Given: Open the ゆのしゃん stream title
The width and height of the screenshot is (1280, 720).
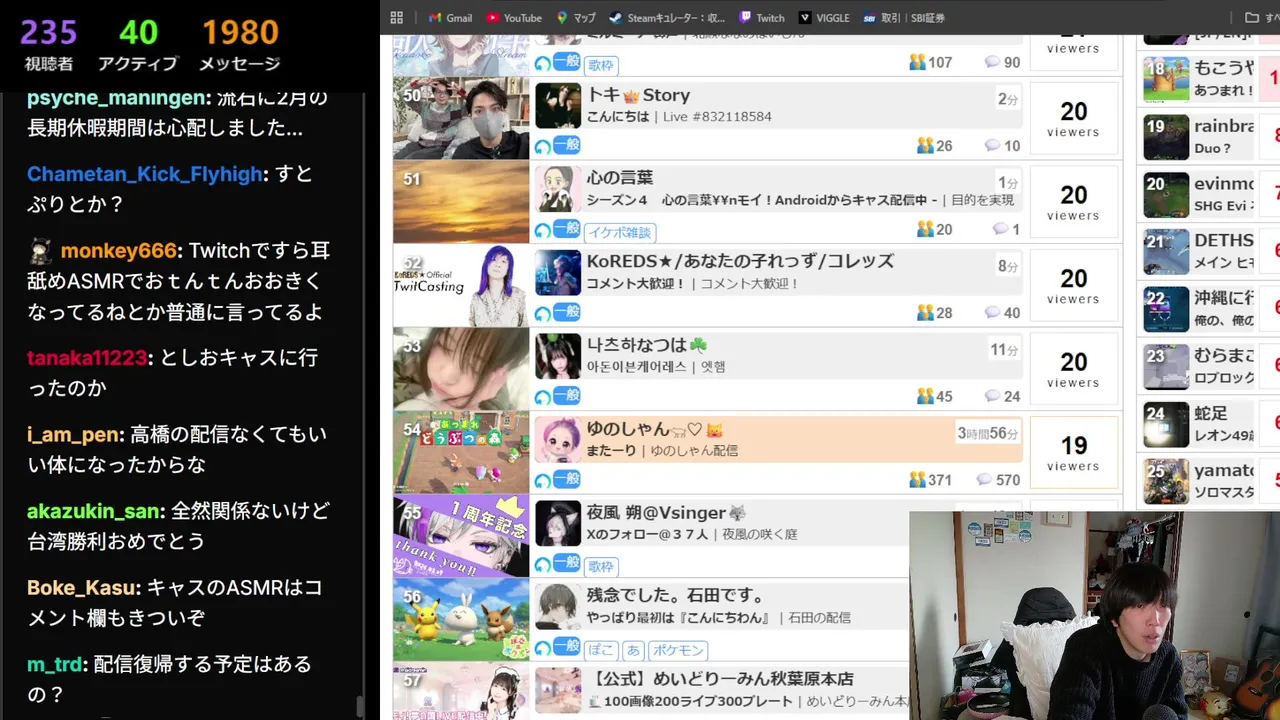Looking at the screenshot, I should pos(654,429).
